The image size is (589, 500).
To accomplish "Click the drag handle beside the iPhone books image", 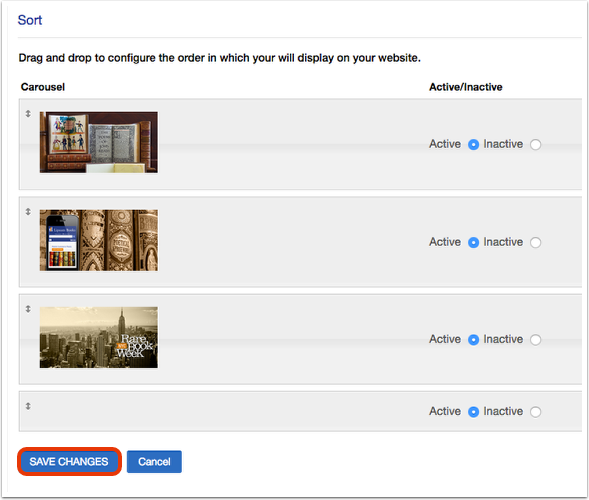I will (x=28, y=211).
